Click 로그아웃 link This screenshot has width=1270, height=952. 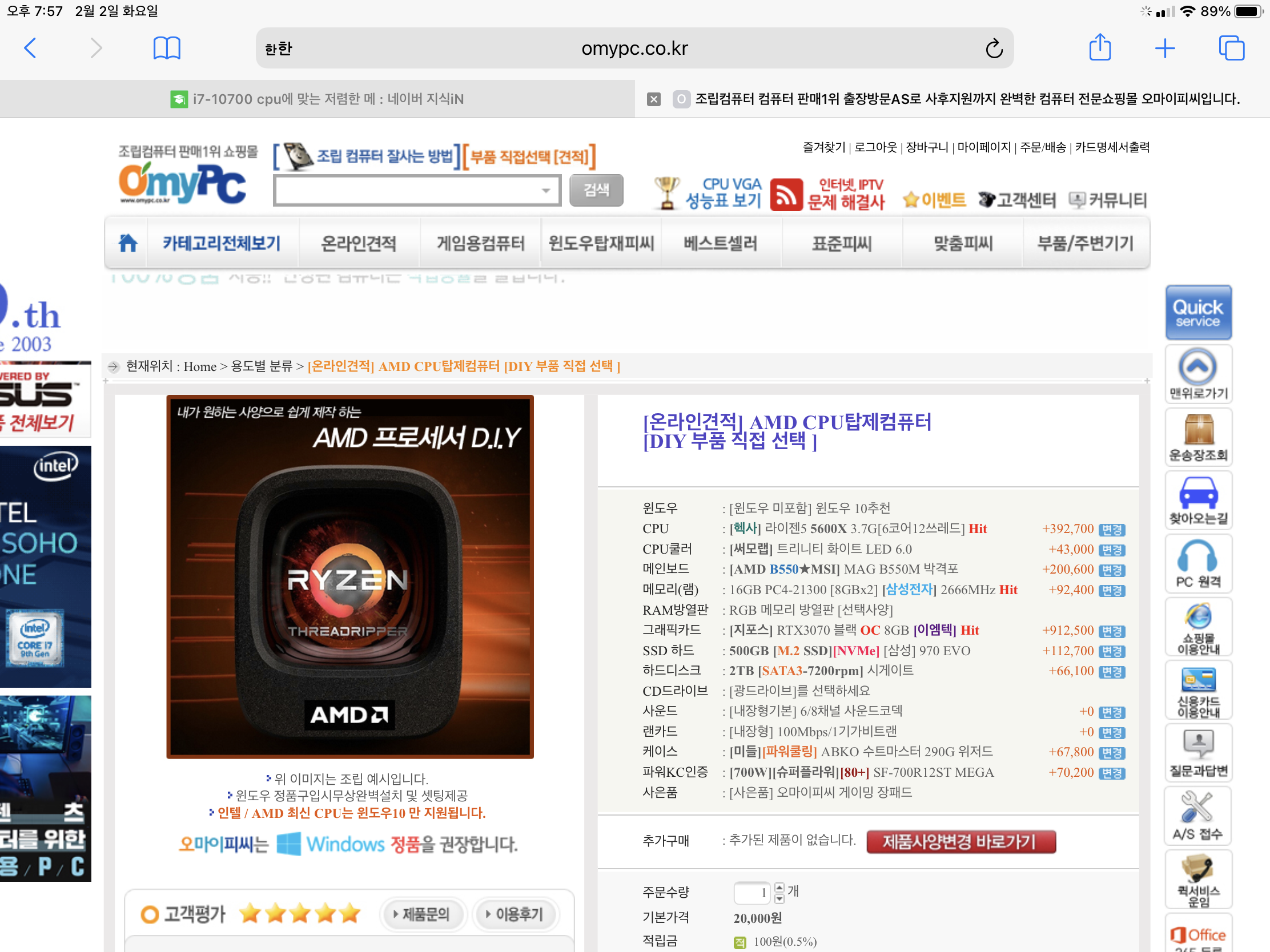tap(875, 147)
